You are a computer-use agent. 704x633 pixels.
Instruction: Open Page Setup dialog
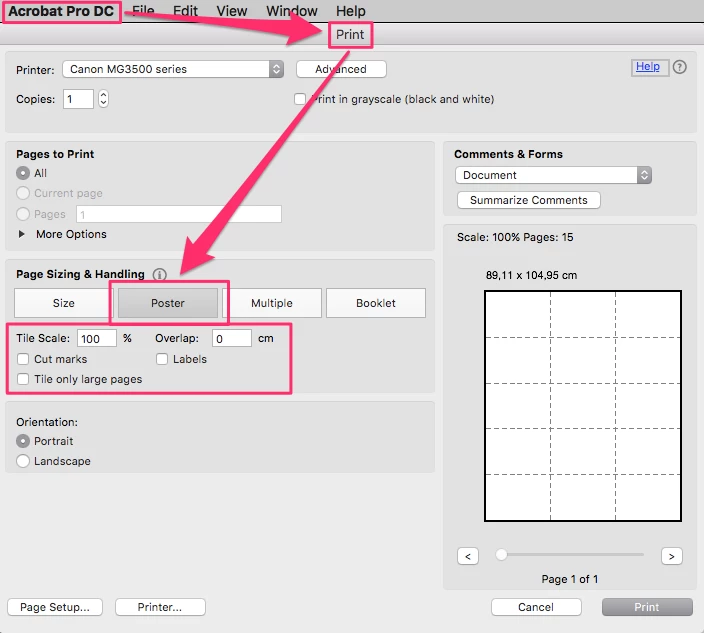pyautogui.click(x=55, y=607)
